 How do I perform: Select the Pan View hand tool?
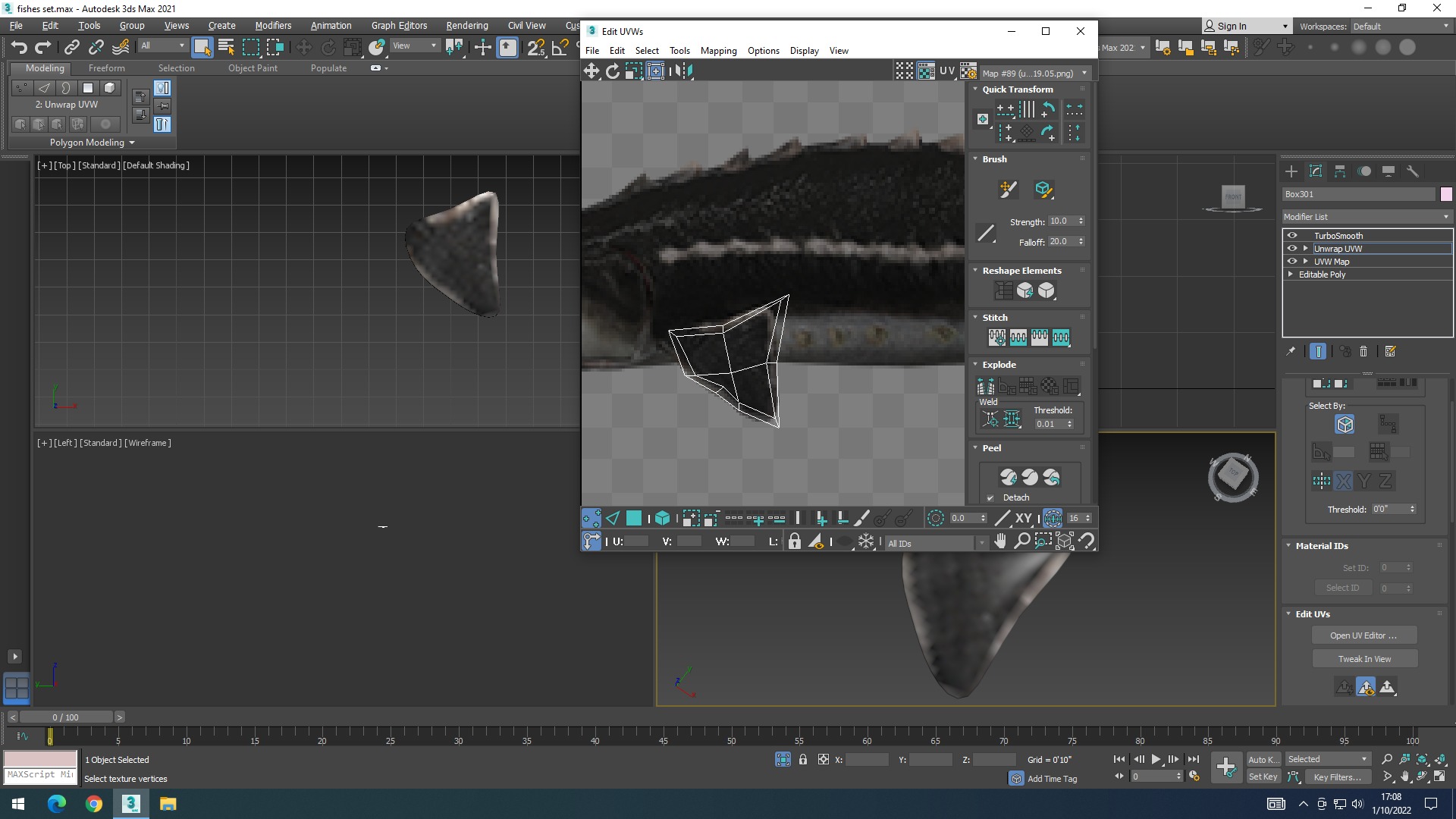click(1001, 541)
